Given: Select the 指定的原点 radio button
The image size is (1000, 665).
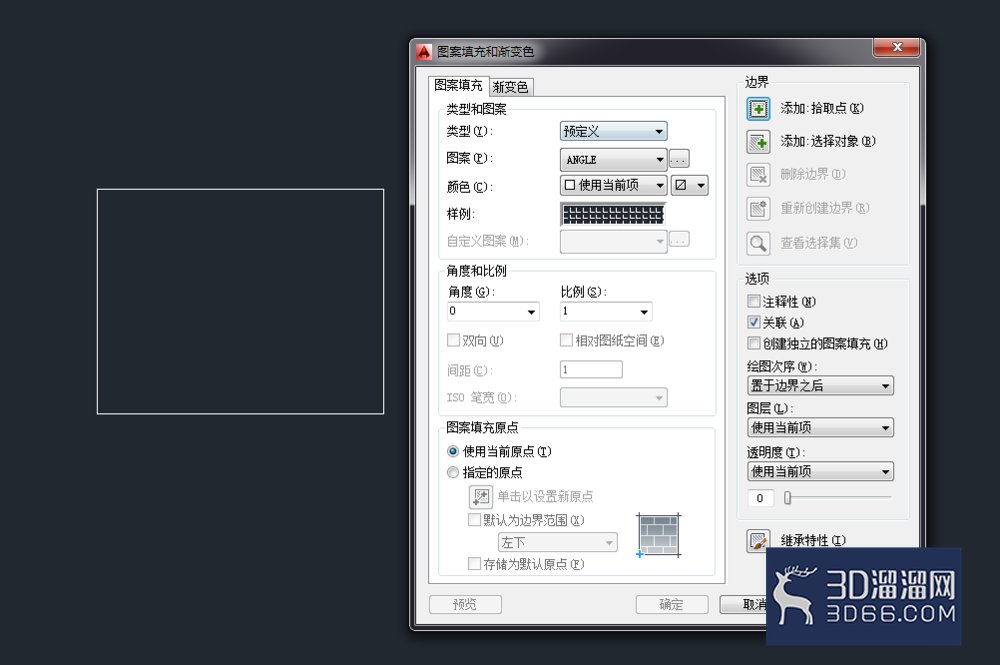Looking at the screenshot, I should tap(453, 472).
